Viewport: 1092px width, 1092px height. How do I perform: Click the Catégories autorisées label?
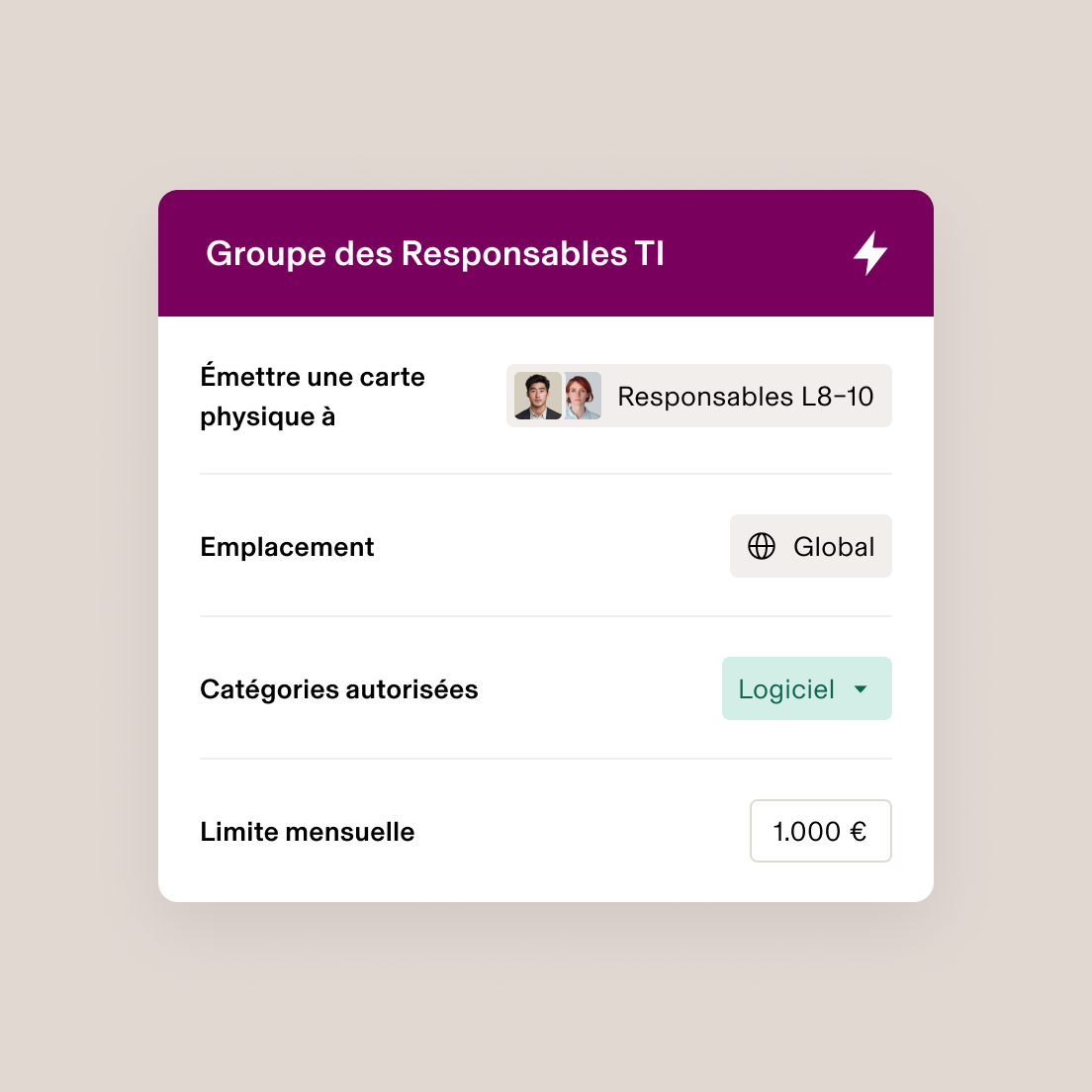(x=339, y=688)
